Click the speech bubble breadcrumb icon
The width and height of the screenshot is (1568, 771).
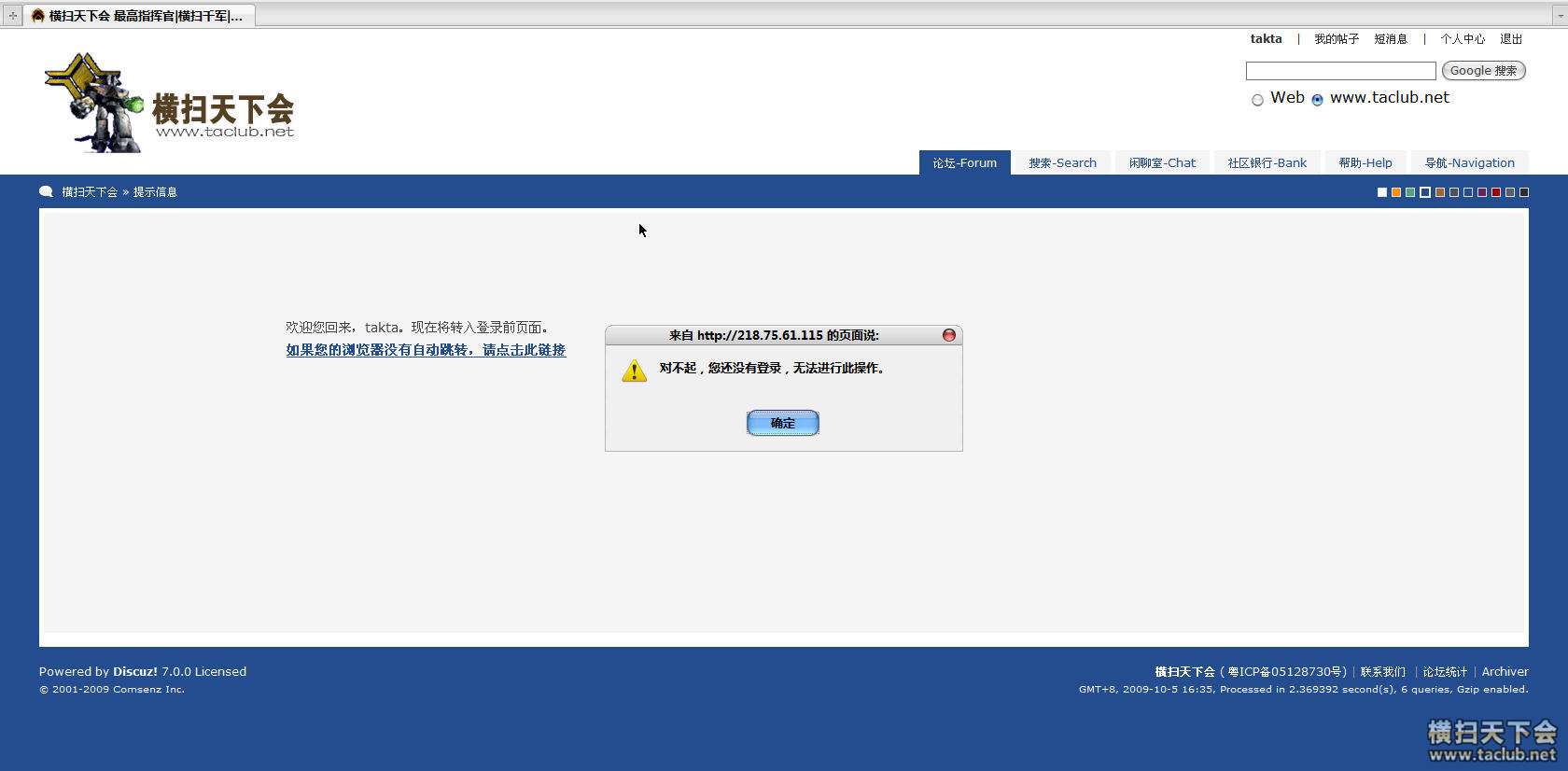click(46, 192)
